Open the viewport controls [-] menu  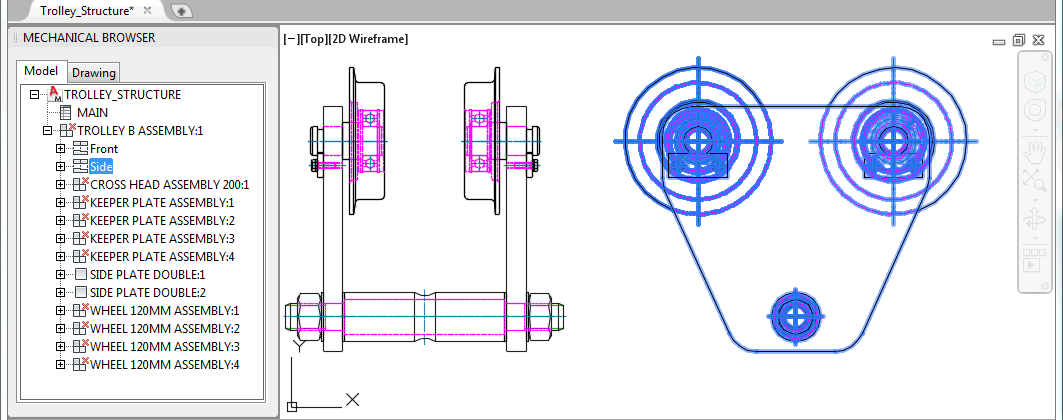click(x=292, y=39)
